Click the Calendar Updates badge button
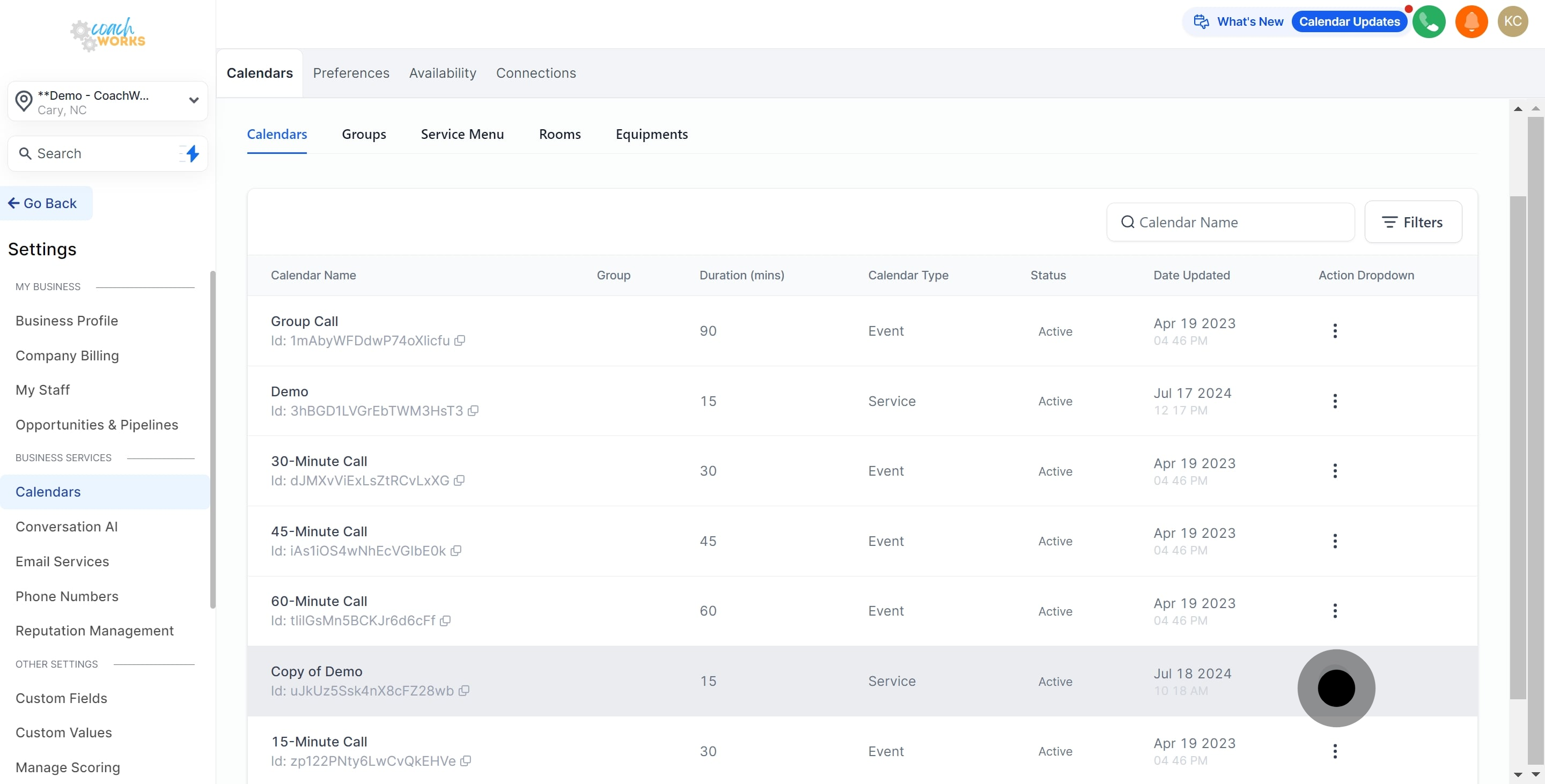 (1349, 21)
